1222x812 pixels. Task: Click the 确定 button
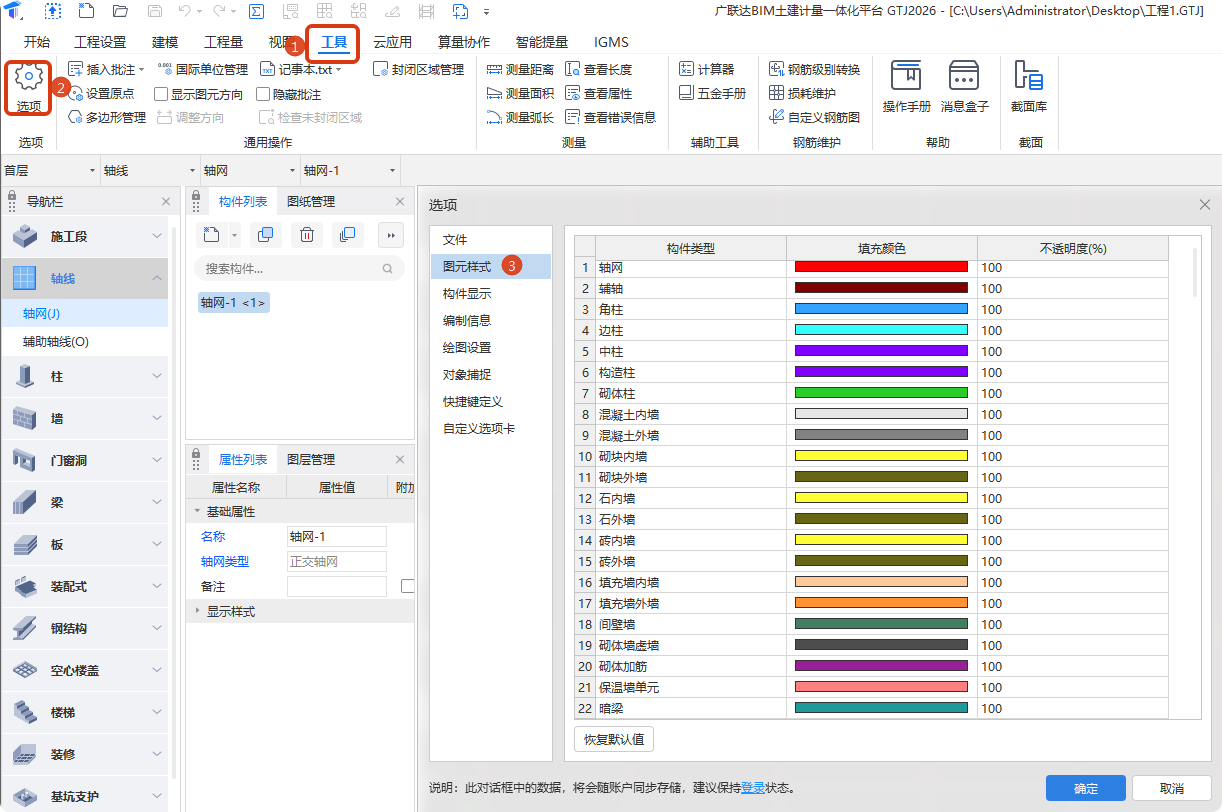tap(1085, 788)
